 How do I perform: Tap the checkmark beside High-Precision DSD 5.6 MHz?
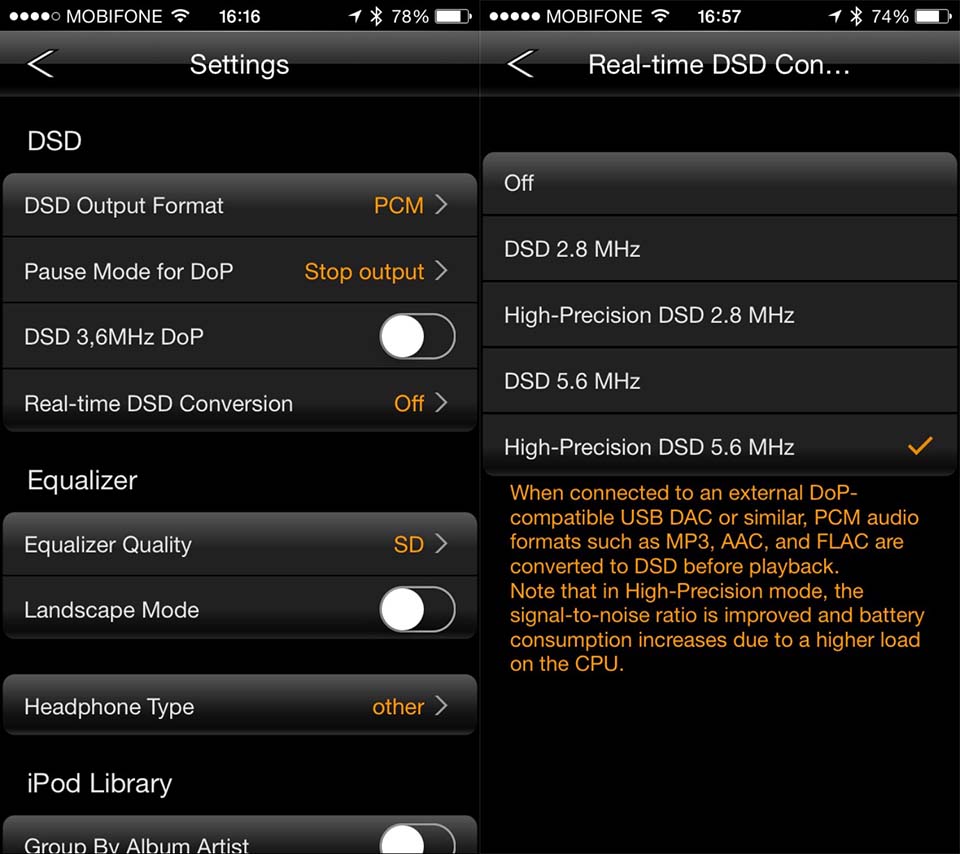click(920, 446)
